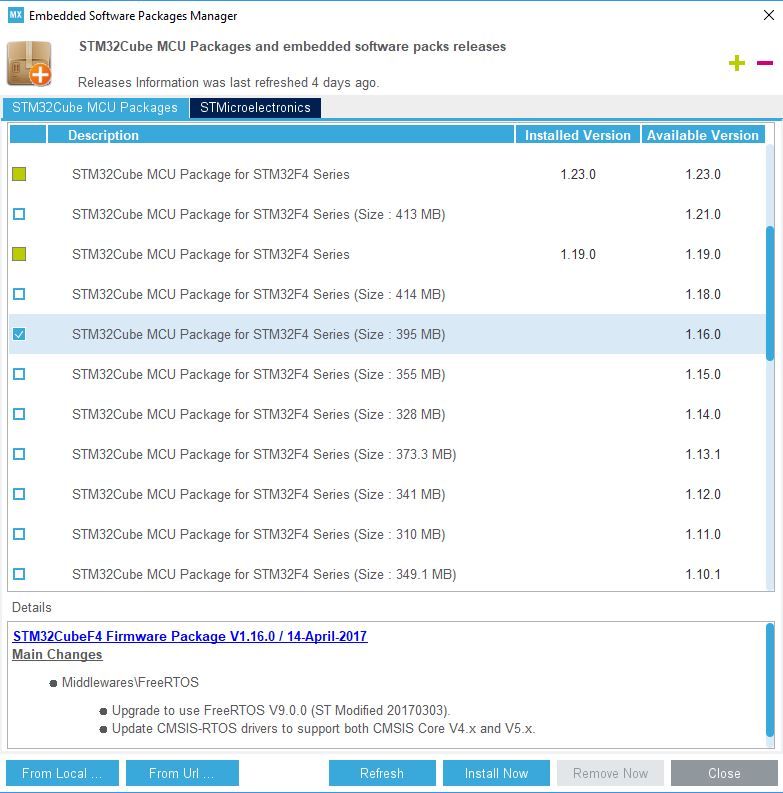
Task: Click available version 1.11.0 cell
Action: point(703,534)
